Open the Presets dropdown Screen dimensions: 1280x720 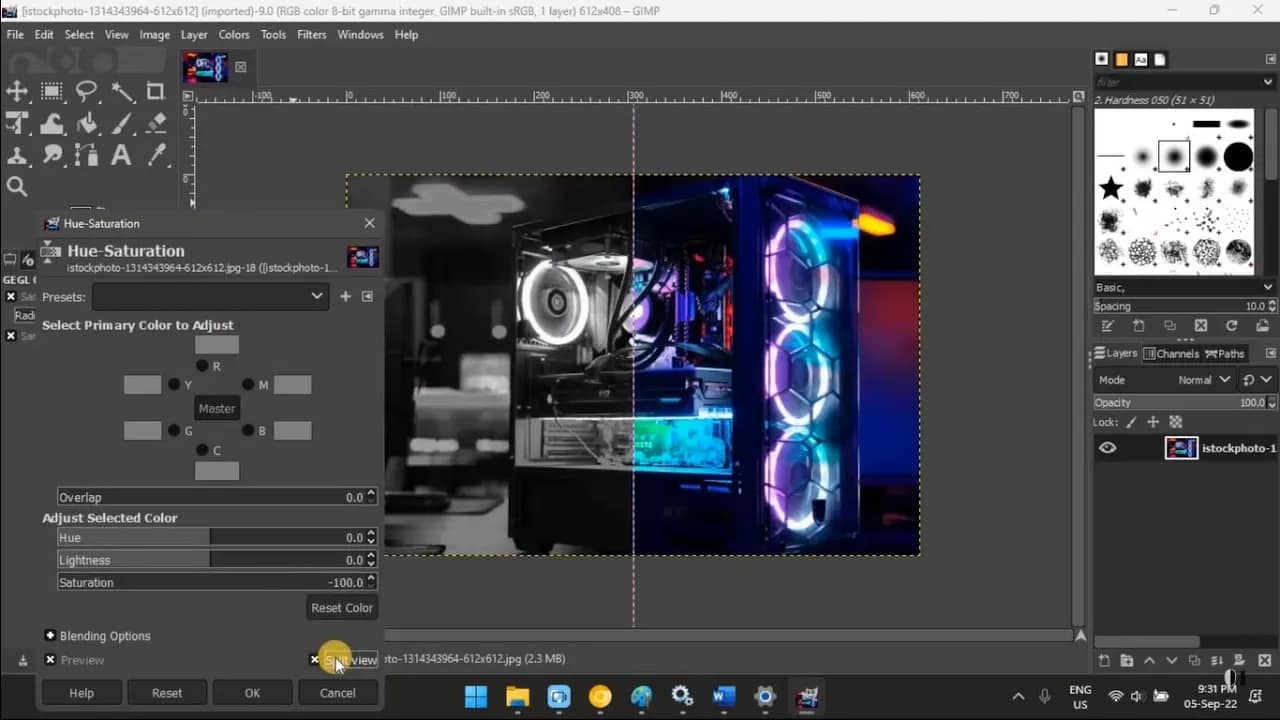pyautogui.click(x=211, y=296)
